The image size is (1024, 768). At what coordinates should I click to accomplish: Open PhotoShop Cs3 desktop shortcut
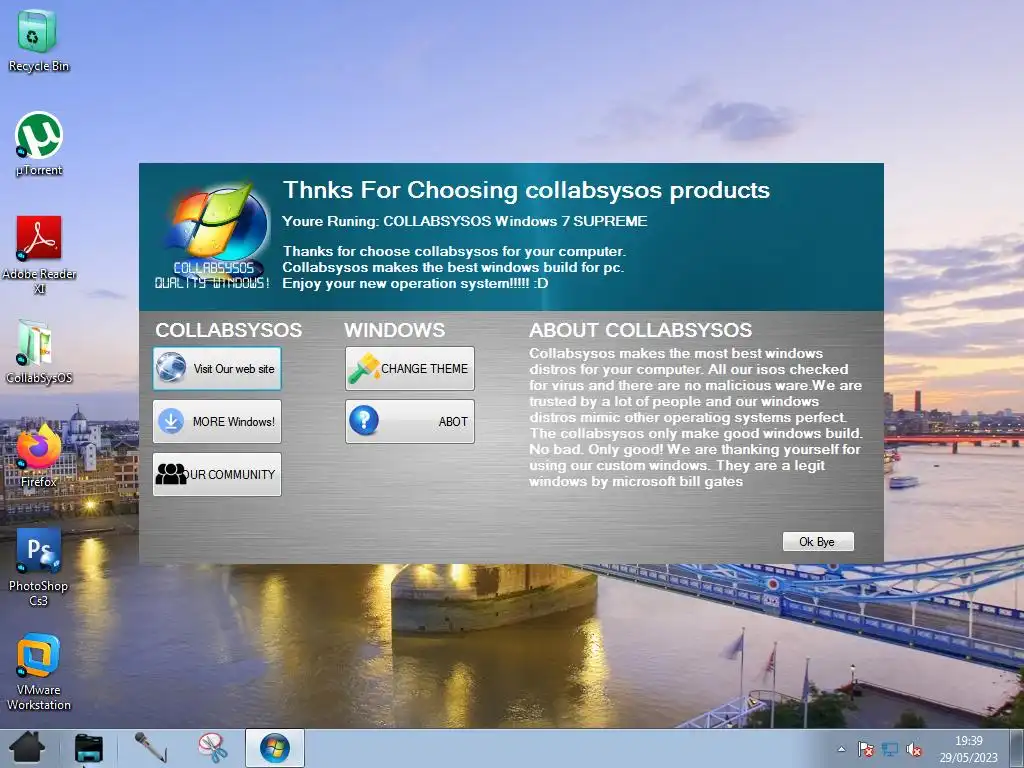pos(39,567)
